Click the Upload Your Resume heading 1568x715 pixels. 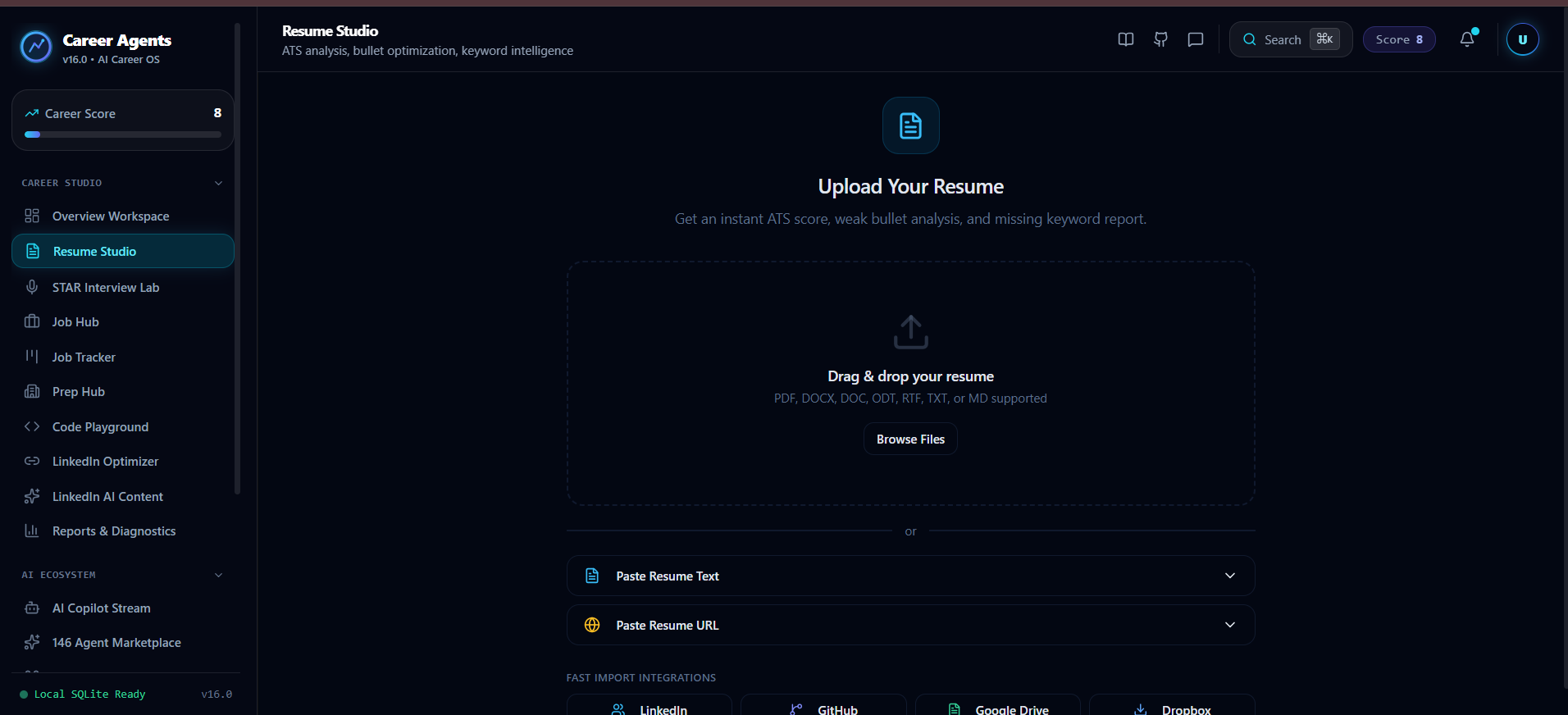(x=910, y=187)
